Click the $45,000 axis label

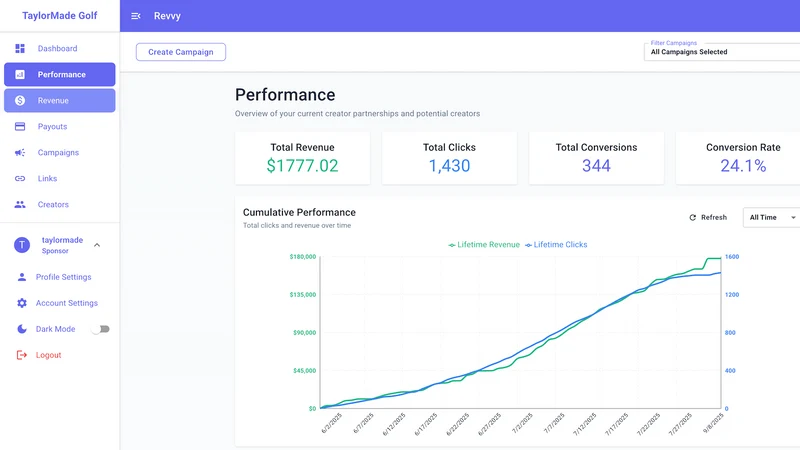305,371
